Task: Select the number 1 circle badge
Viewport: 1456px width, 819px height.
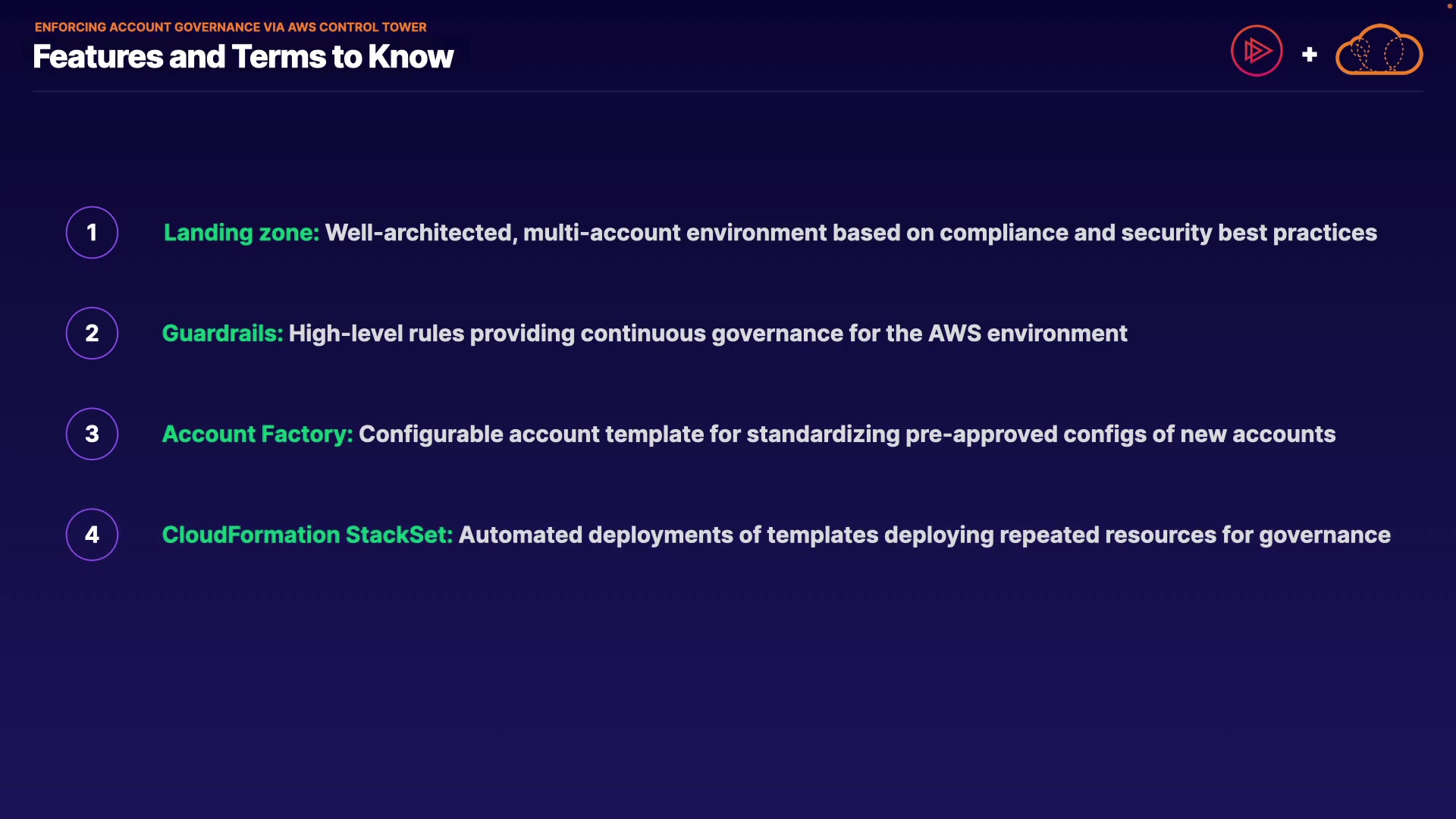Action: pyautogui.click(x=92, y=232)
